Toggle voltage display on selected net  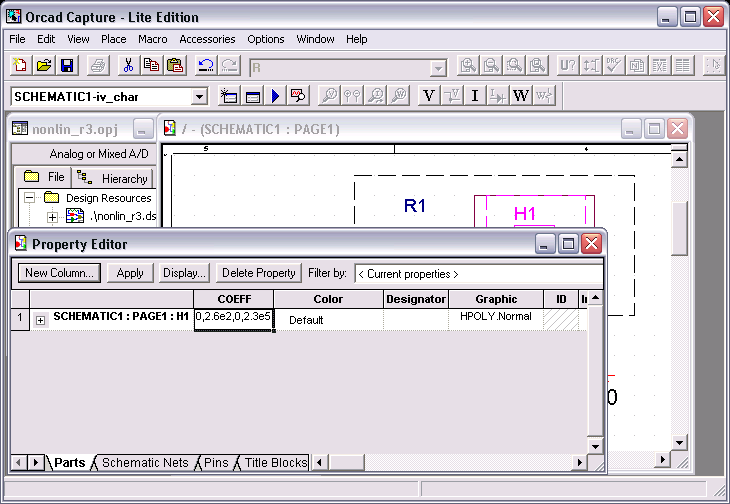pyautogui.click(x=452, y=96)
